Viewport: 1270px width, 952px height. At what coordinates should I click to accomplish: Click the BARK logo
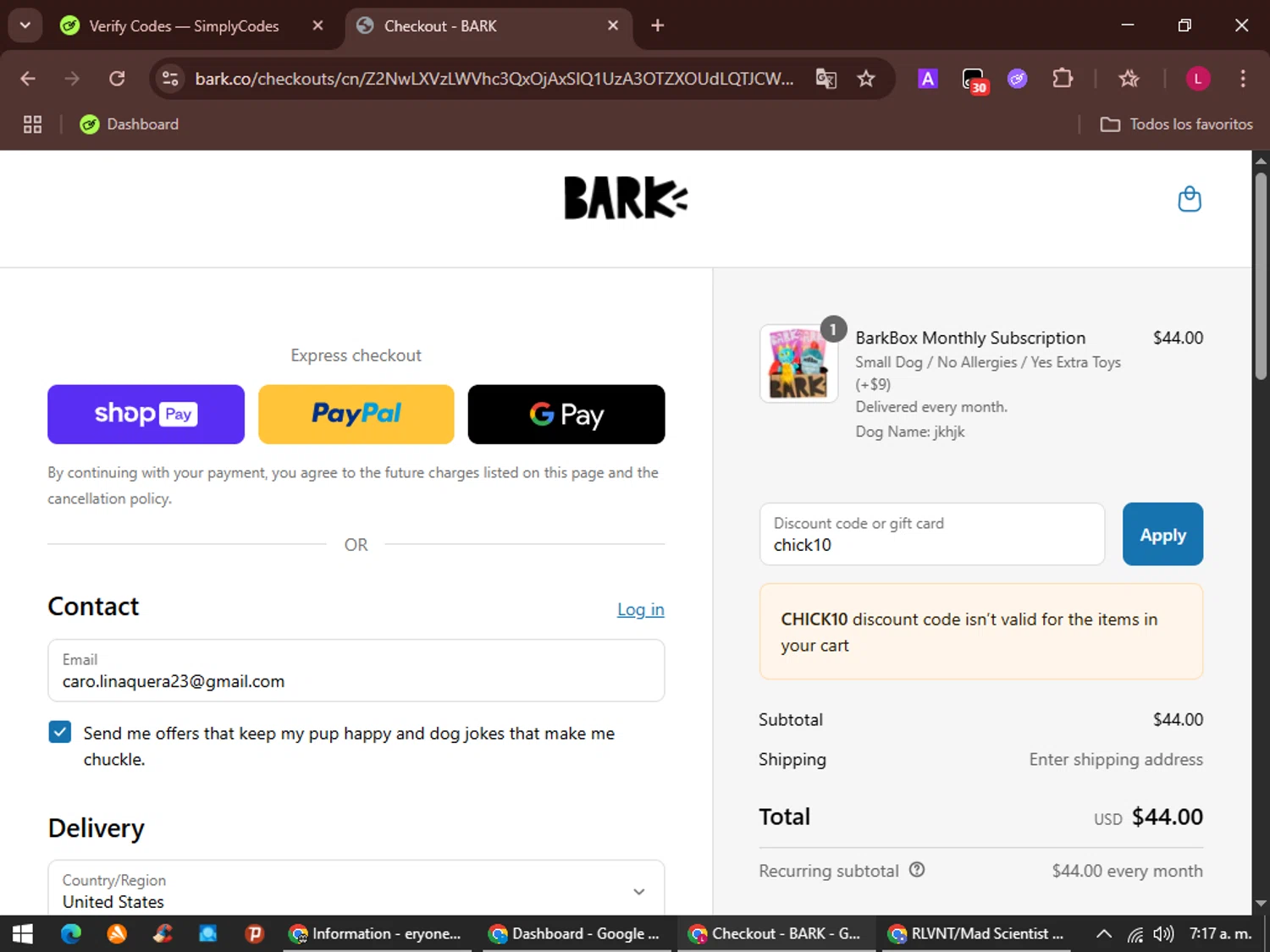click(x=626, y=198)
